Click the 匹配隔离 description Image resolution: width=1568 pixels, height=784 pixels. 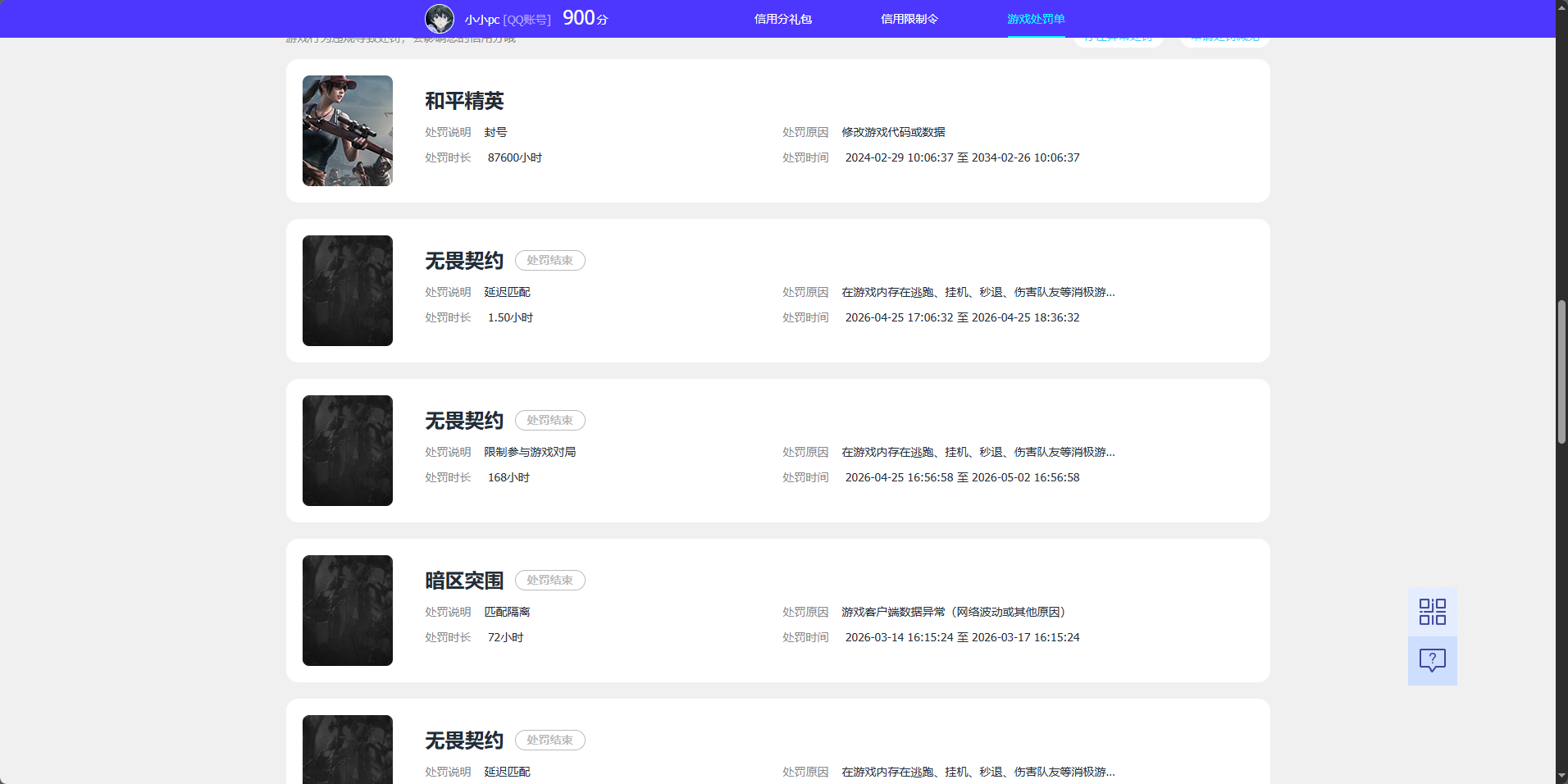click(507, 612)
